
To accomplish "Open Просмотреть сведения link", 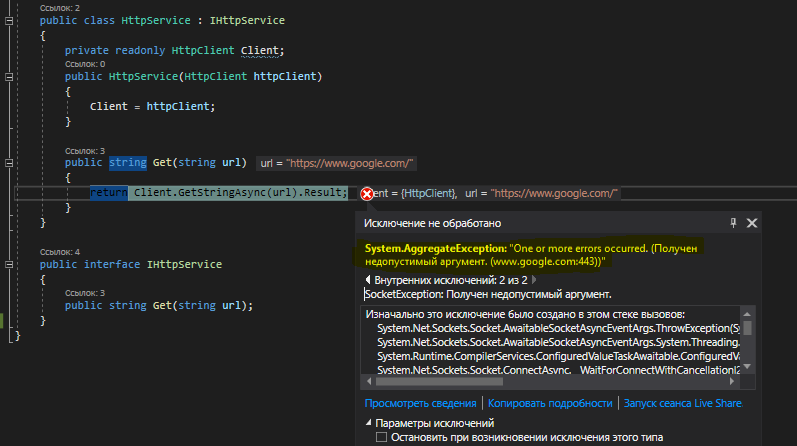I will [420, 403].
